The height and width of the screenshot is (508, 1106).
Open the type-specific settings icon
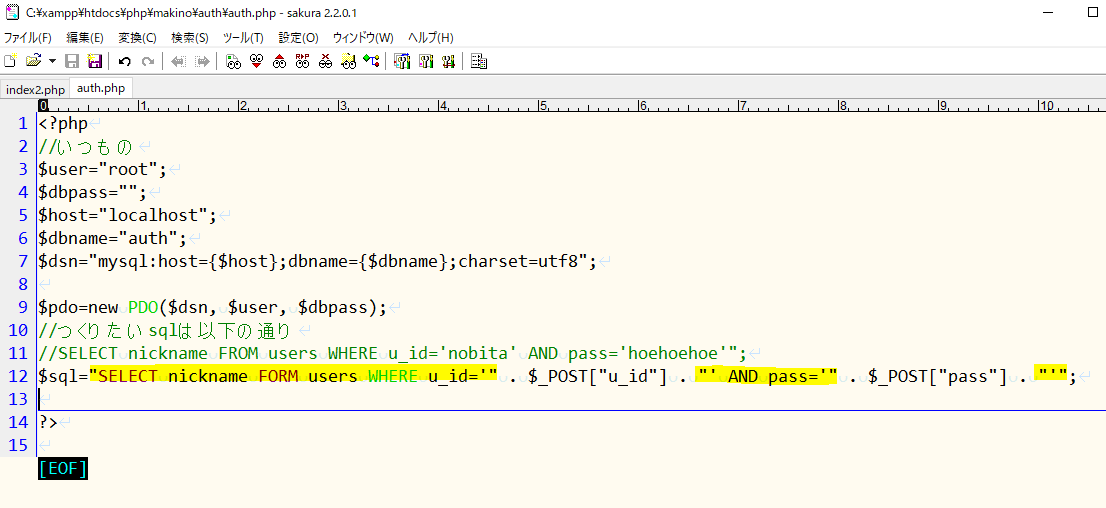coord(425,61)
